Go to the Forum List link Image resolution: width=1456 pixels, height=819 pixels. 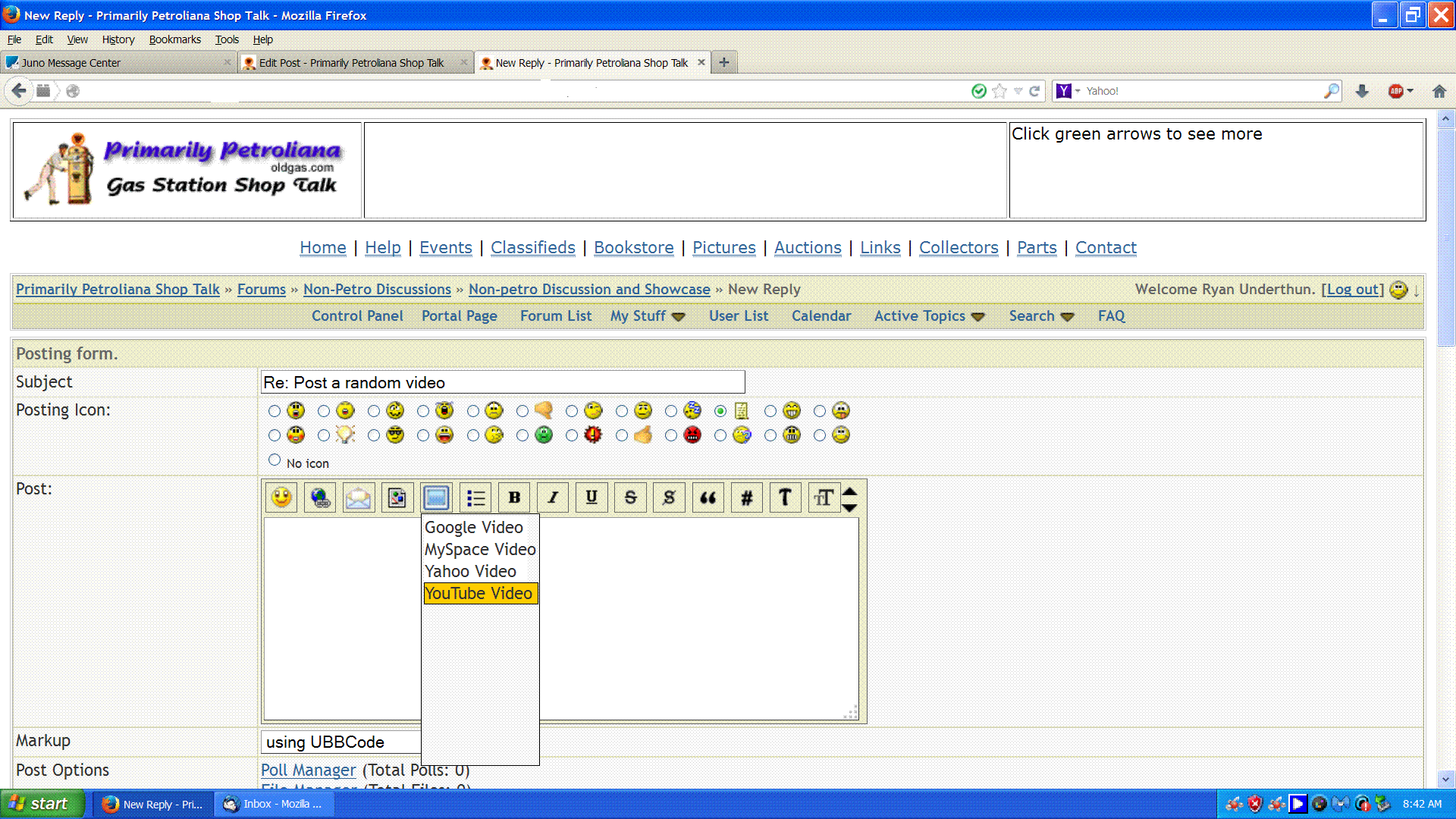click(x=556, y=316)
